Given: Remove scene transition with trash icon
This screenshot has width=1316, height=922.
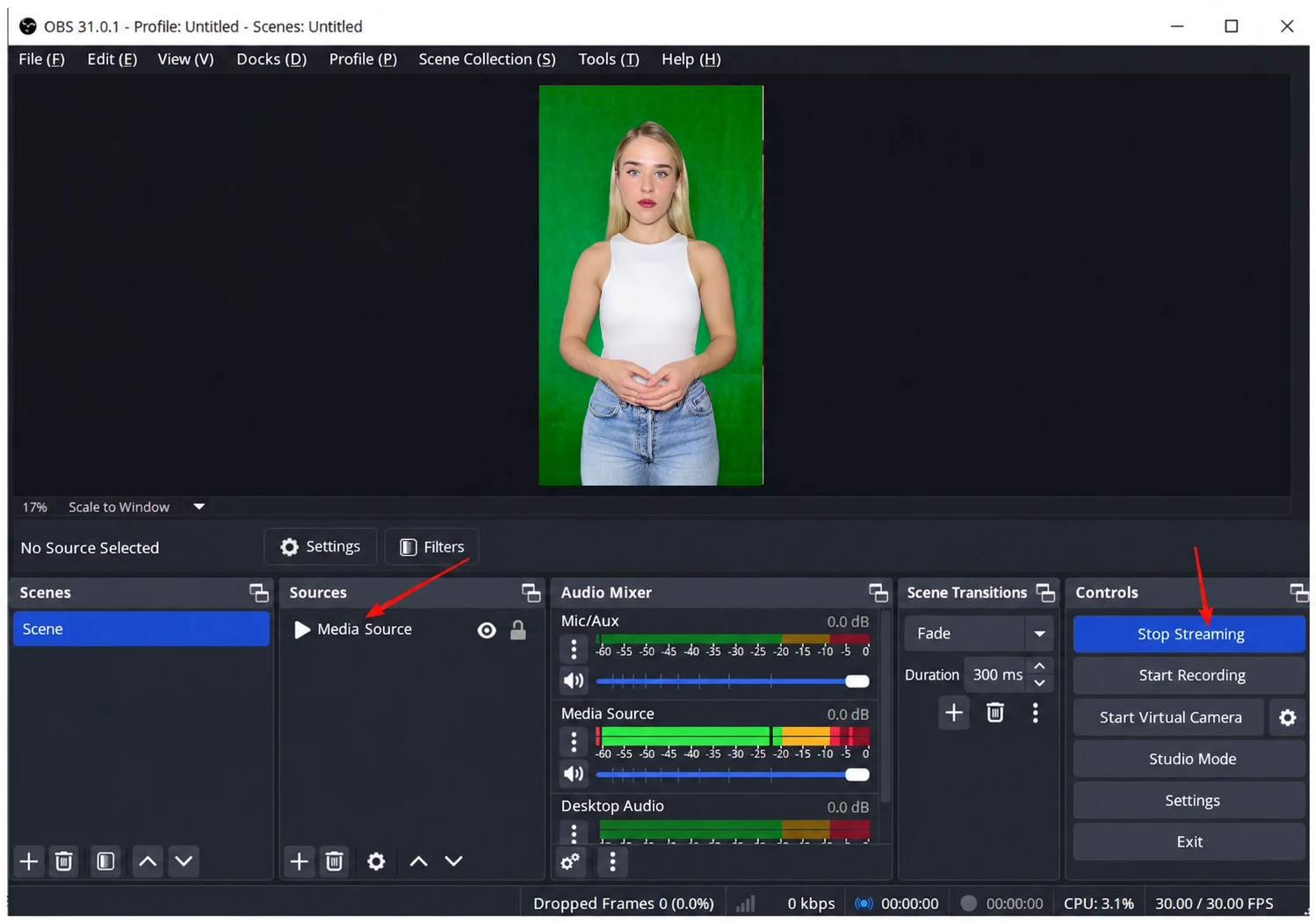Looking at the screenshot, I should click(x=995, y=712).
